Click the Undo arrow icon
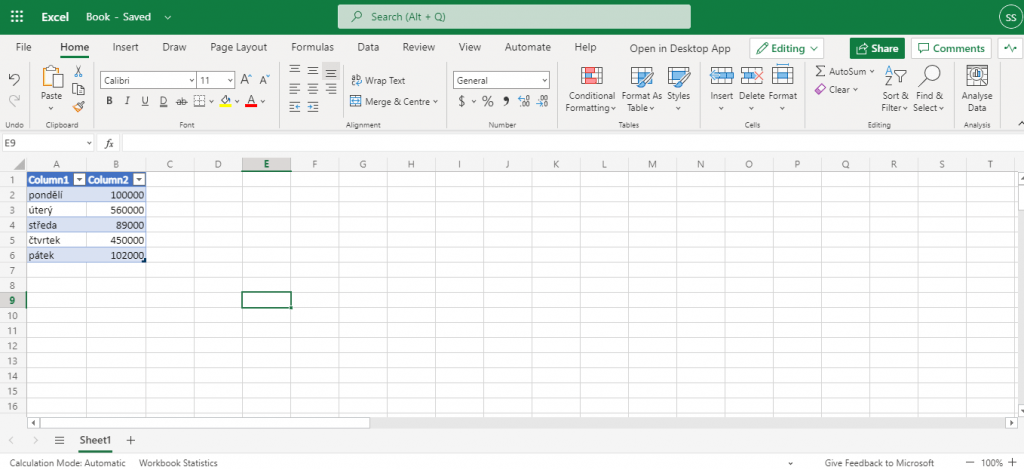The height and width of the screenshot is (470, 1024). [14, 79]
